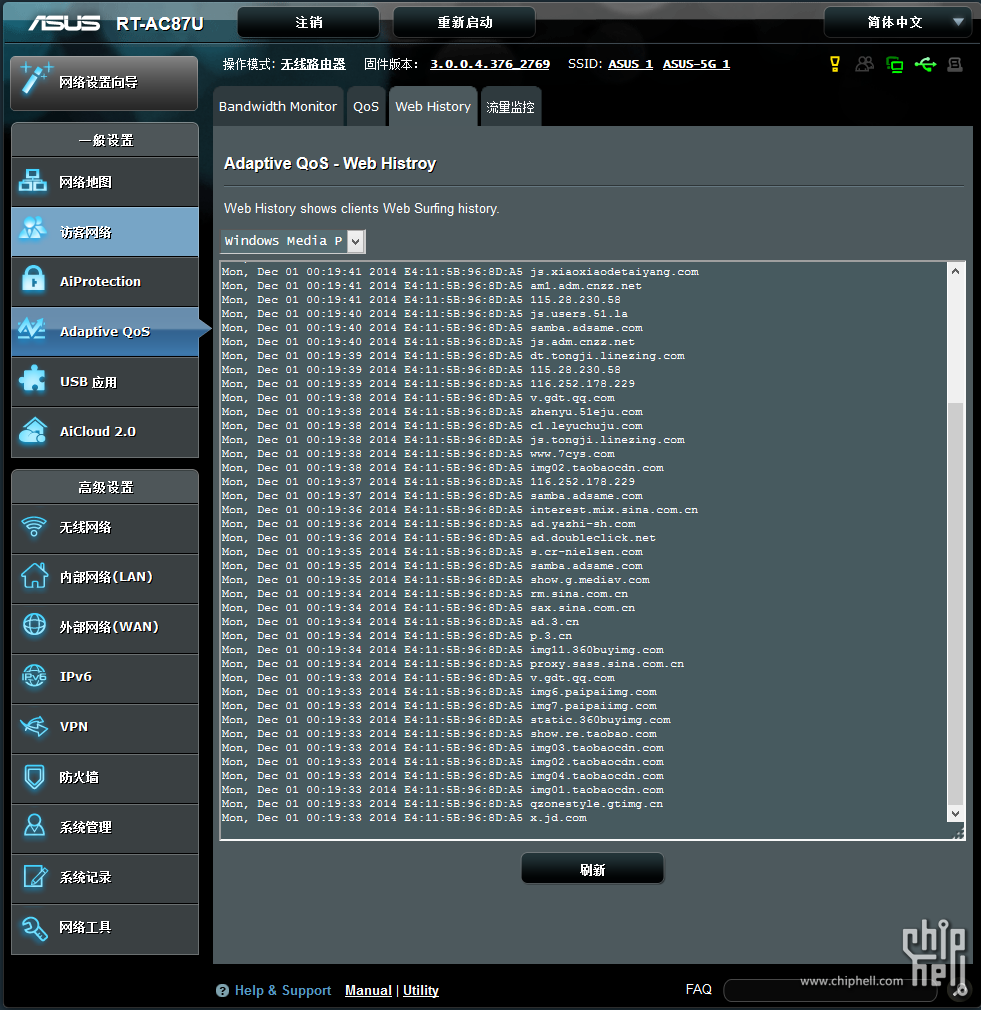Click log entry qzonestyle.gtimg.cn

596,804
